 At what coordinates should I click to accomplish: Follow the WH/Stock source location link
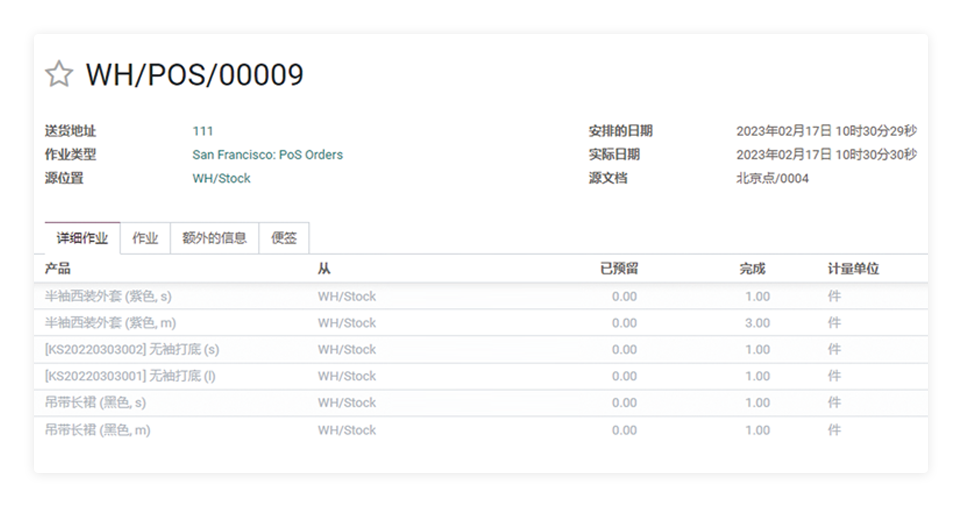221,179
